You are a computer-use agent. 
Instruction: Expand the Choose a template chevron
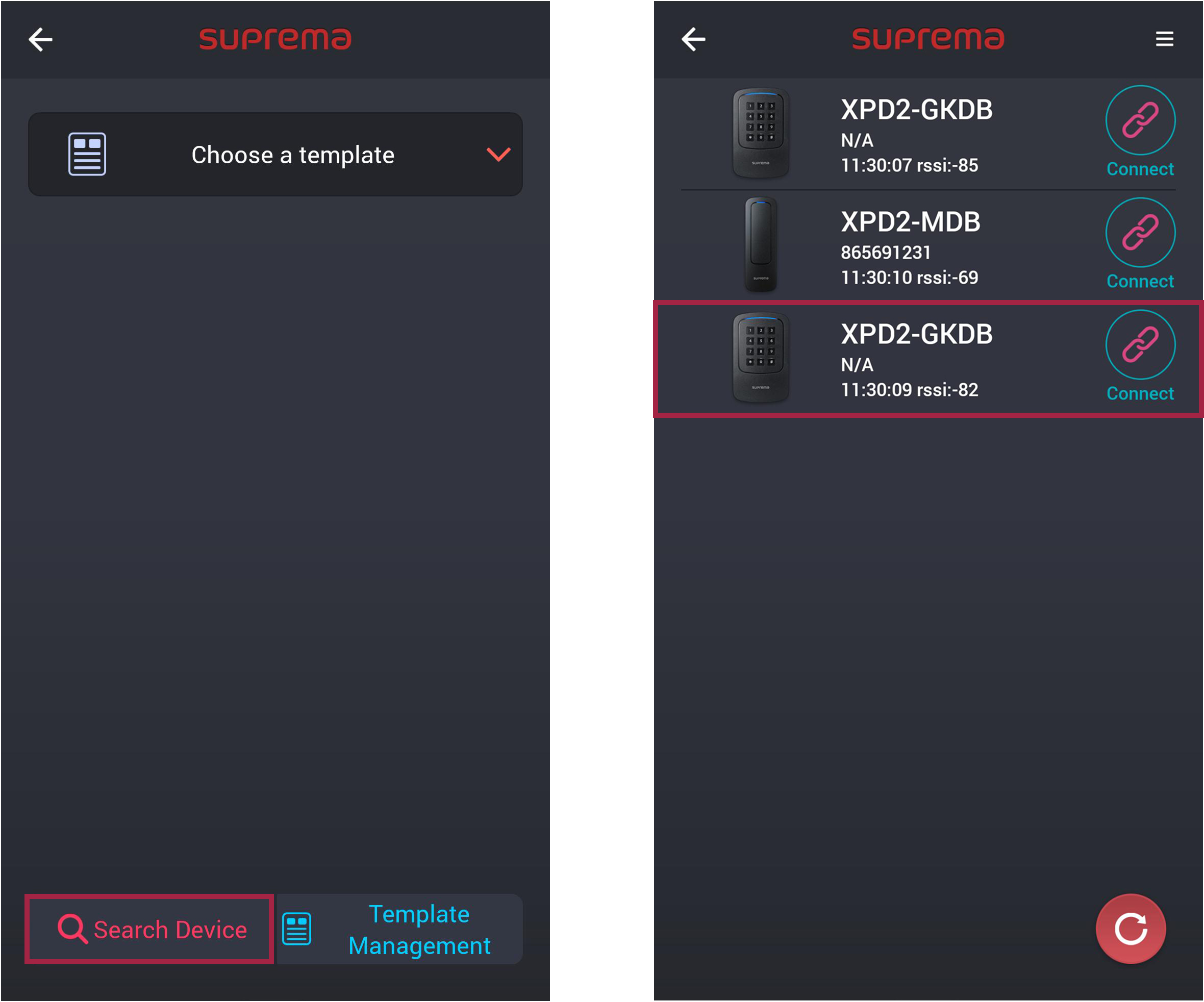click(498, 154)
